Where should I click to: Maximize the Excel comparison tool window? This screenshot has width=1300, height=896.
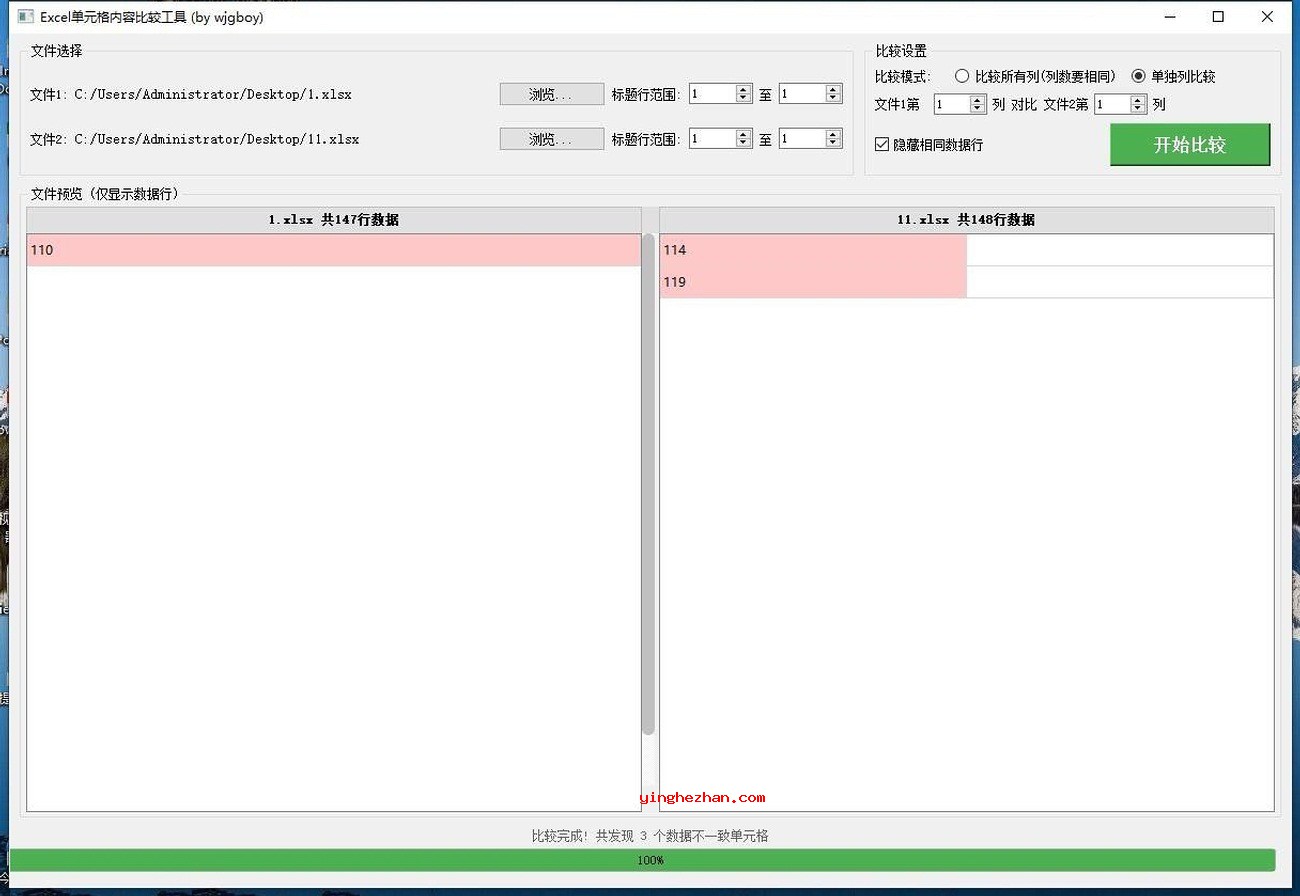click(x=1218, y=17)
